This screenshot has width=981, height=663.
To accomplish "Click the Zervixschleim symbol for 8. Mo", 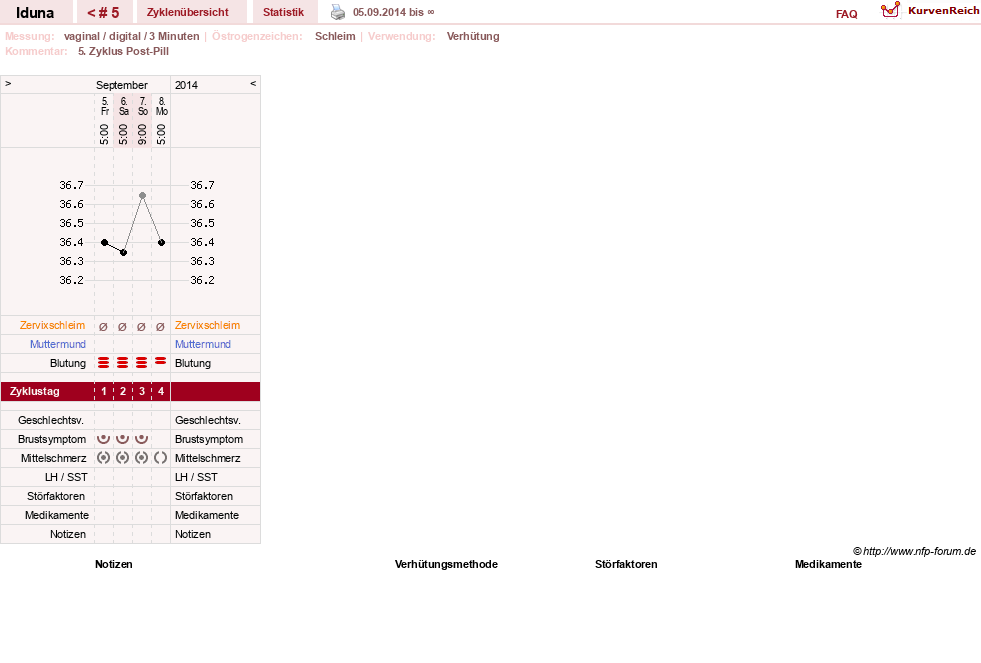I will click(160, 326).
